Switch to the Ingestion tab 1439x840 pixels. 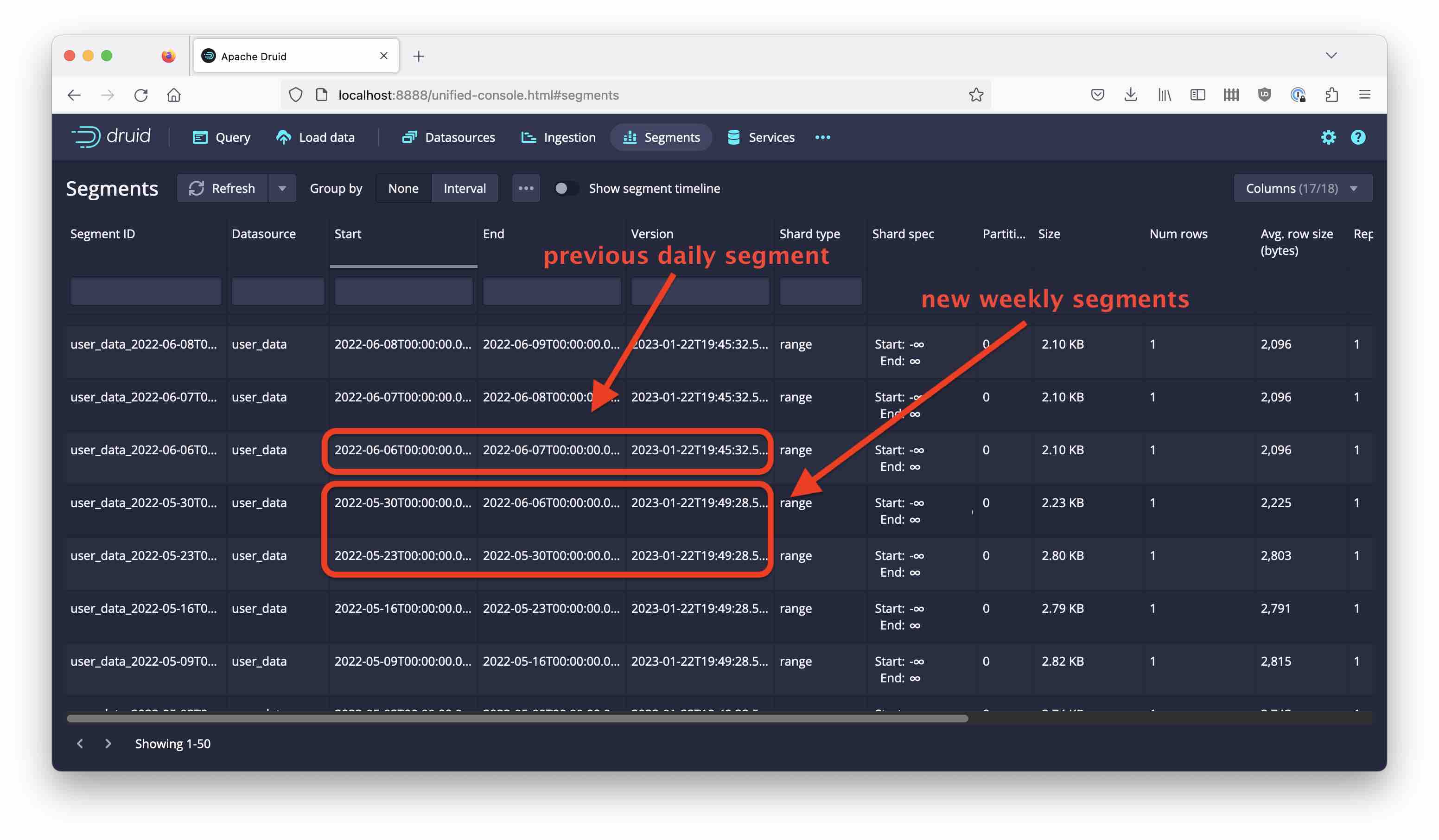[x=559, y=137]
